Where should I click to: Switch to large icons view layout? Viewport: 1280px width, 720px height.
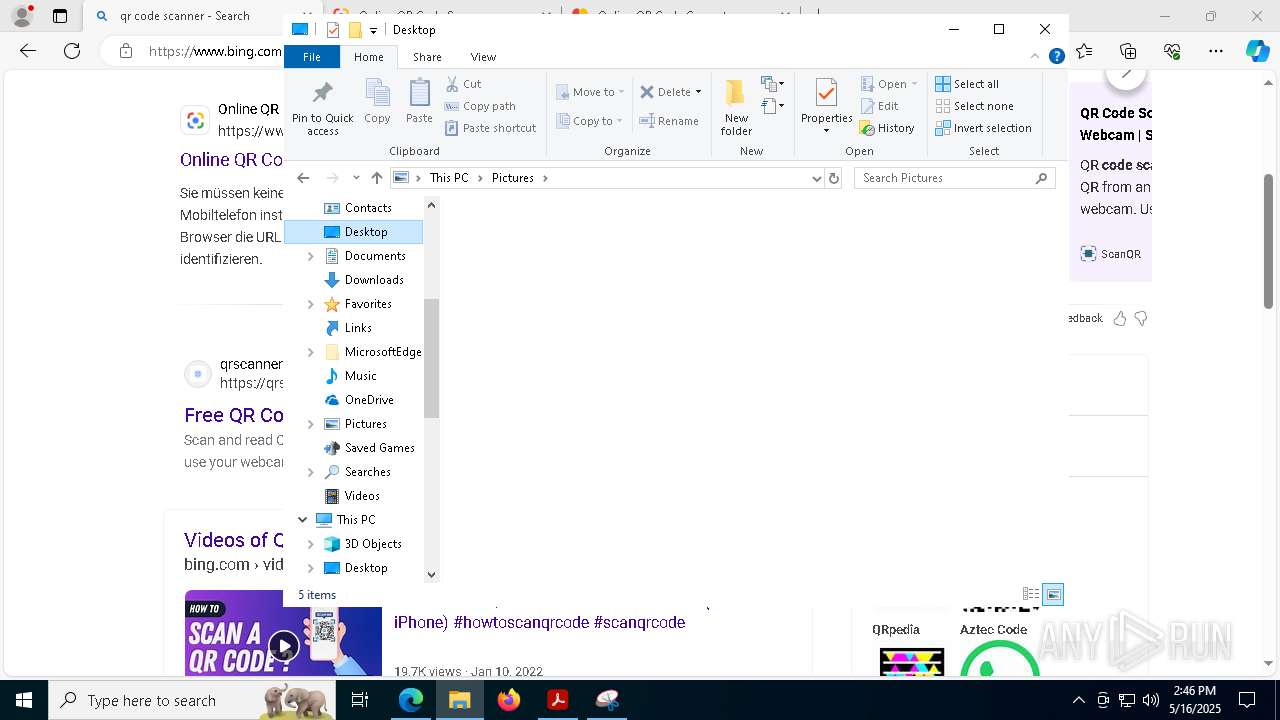click(x=1053, y=594)
